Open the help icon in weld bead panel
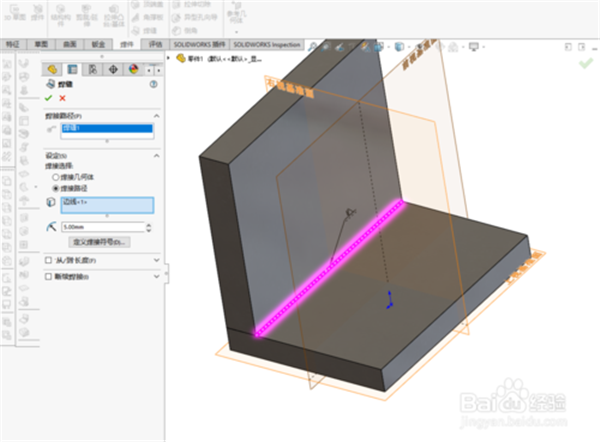 coord(154,85)
